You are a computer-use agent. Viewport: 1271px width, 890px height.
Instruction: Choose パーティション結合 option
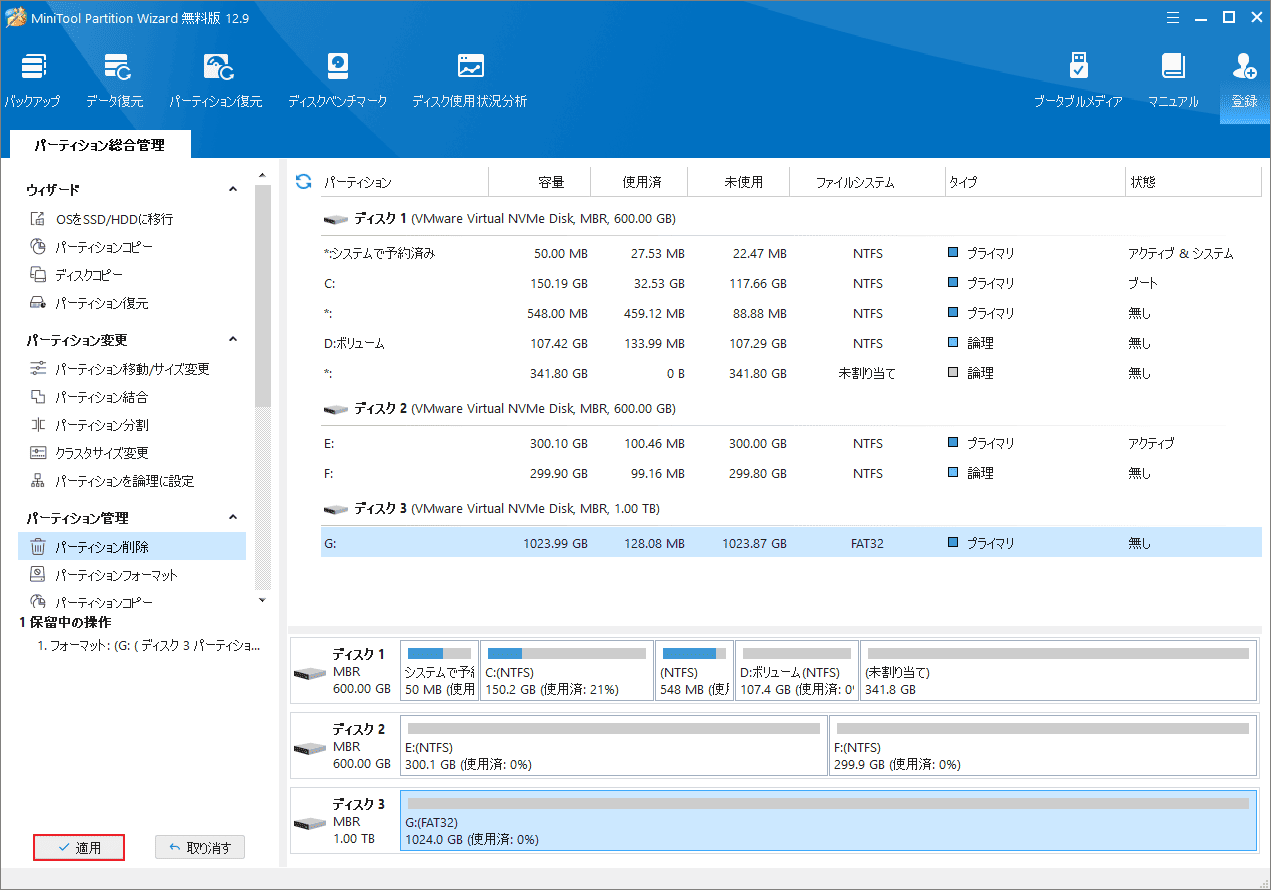(x=89, y=397)
